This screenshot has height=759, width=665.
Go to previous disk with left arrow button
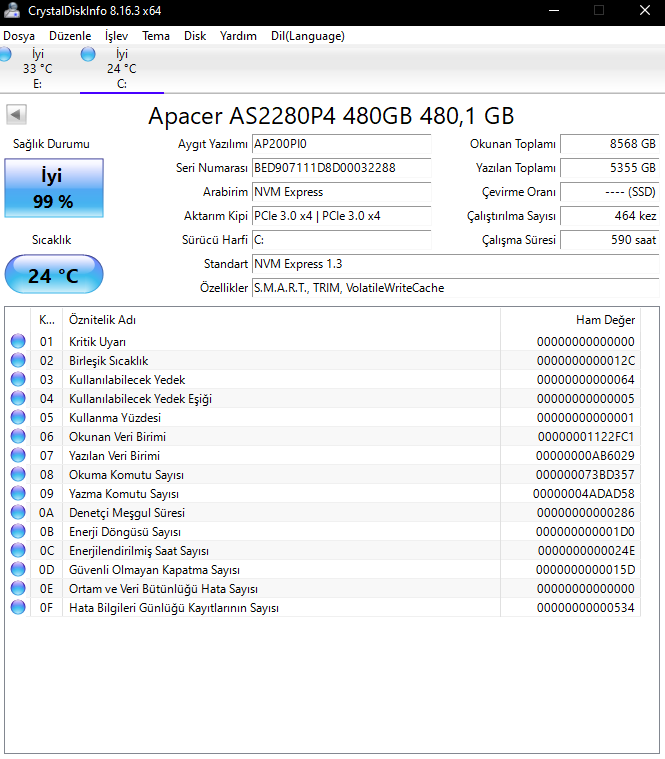[16, 115]
